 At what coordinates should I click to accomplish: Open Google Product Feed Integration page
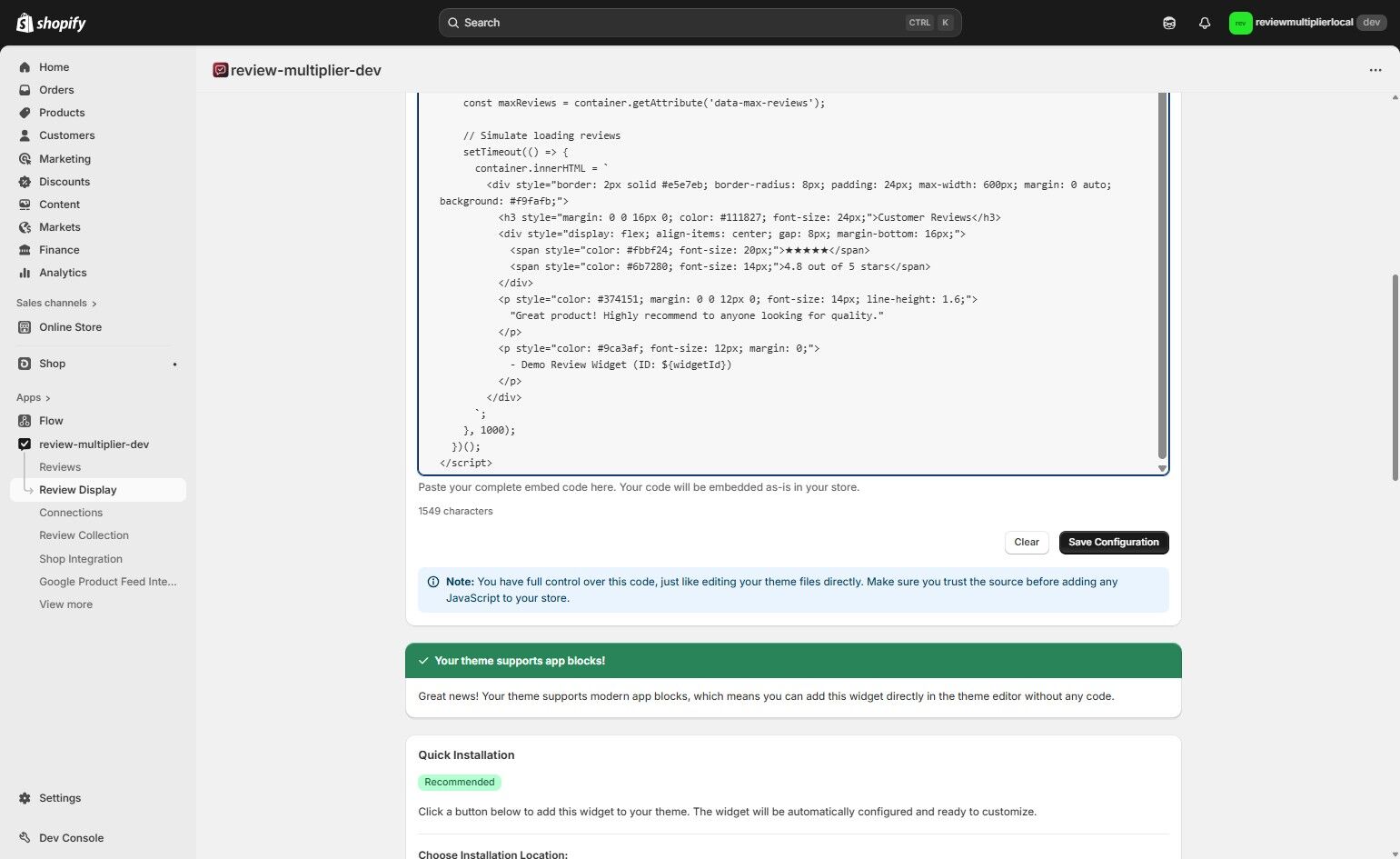pyautogui.click(x=108, y=582)
